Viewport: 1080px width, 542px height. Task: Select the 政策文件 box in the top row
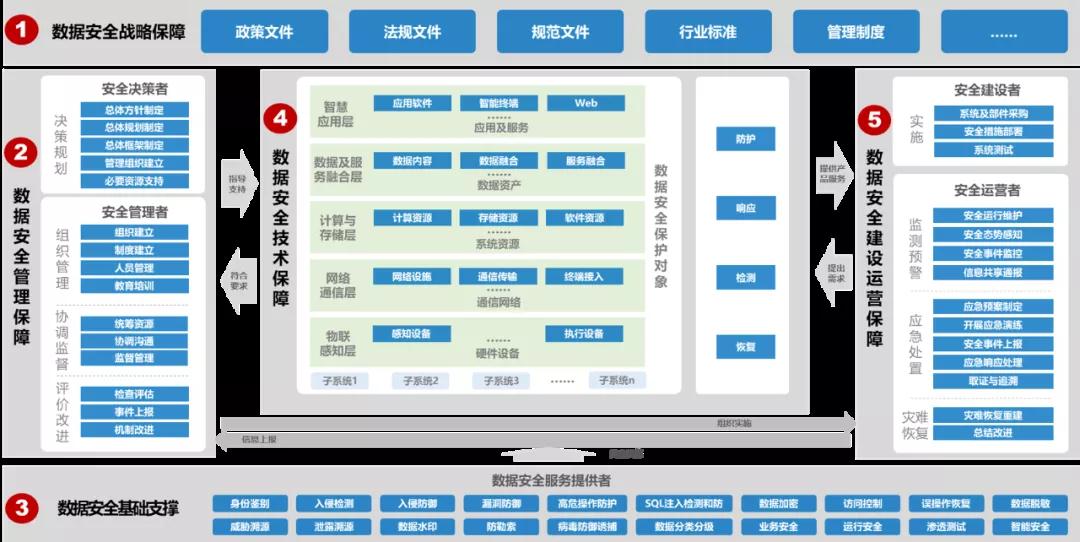click(x=264, y=31)
